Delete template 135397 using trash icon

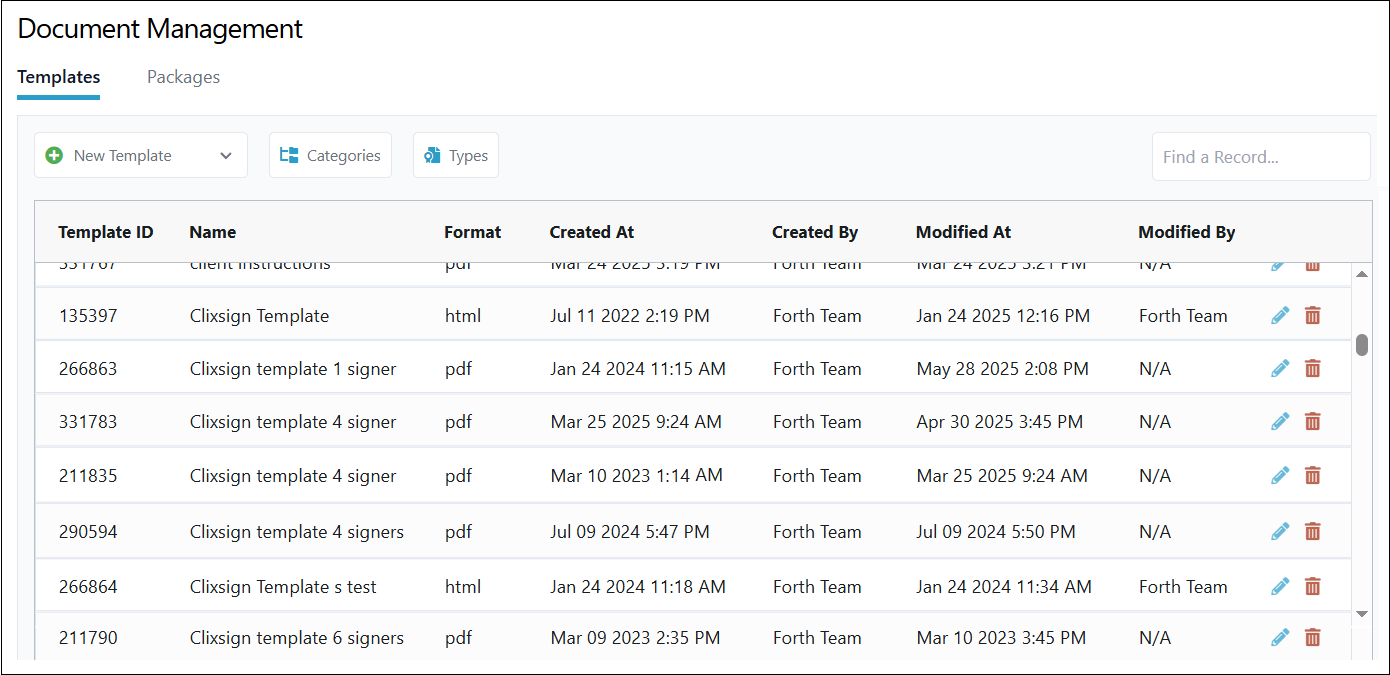pos(1313,316)
